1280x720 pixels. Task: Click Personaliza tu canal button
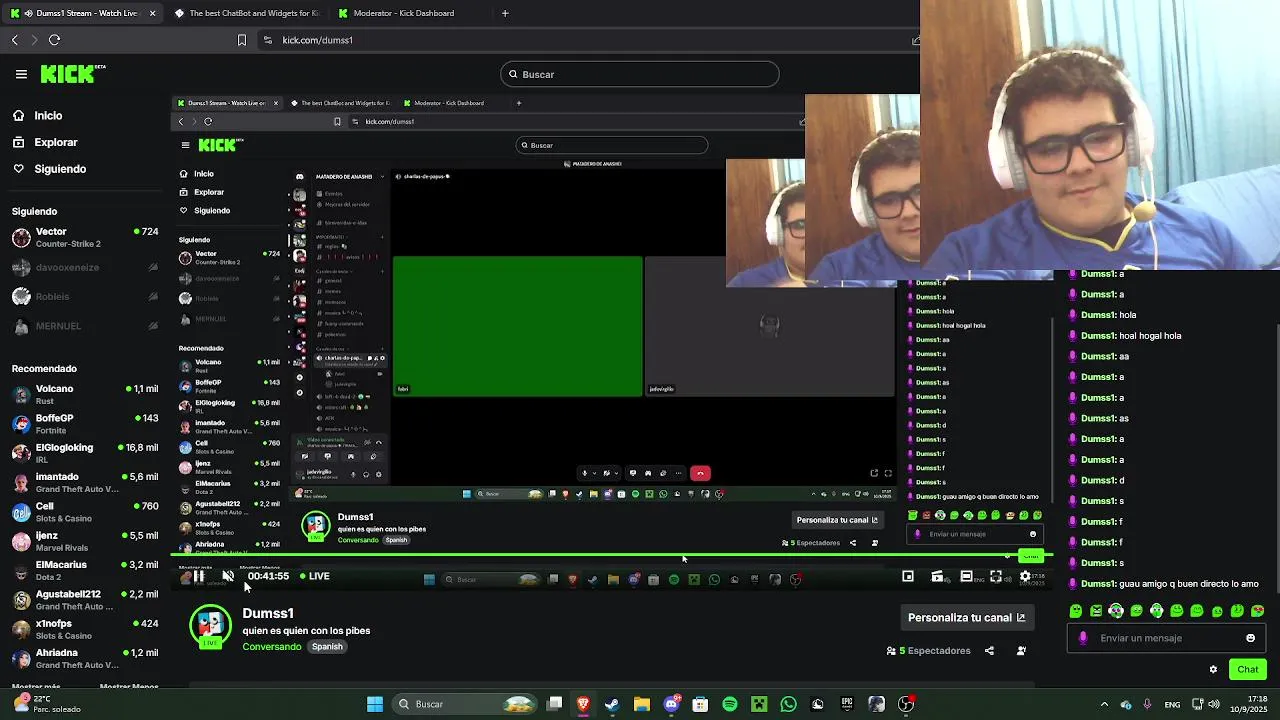(x=967, y=617)
